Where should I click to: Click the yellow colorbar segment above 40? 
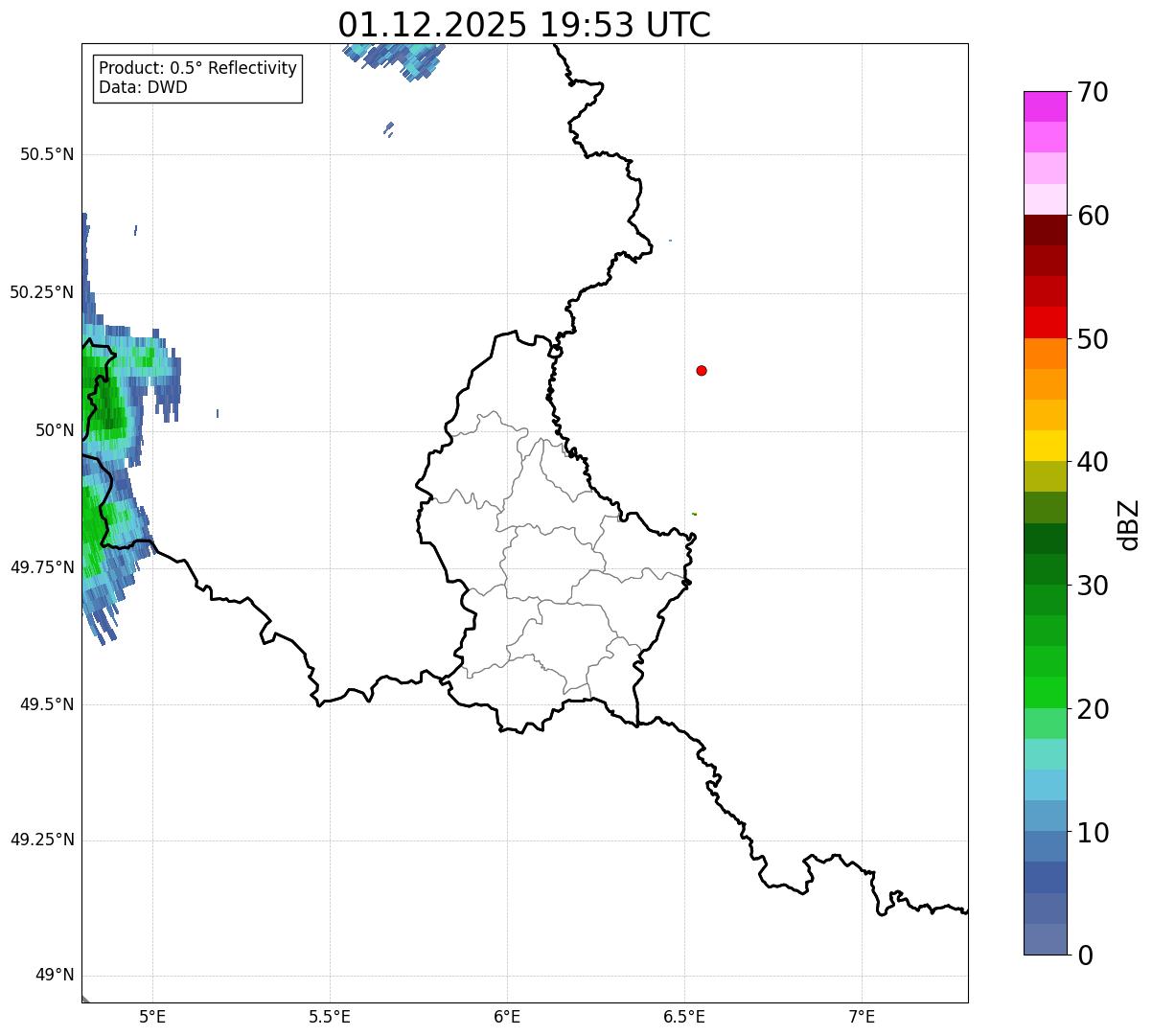click(1045, 446)
